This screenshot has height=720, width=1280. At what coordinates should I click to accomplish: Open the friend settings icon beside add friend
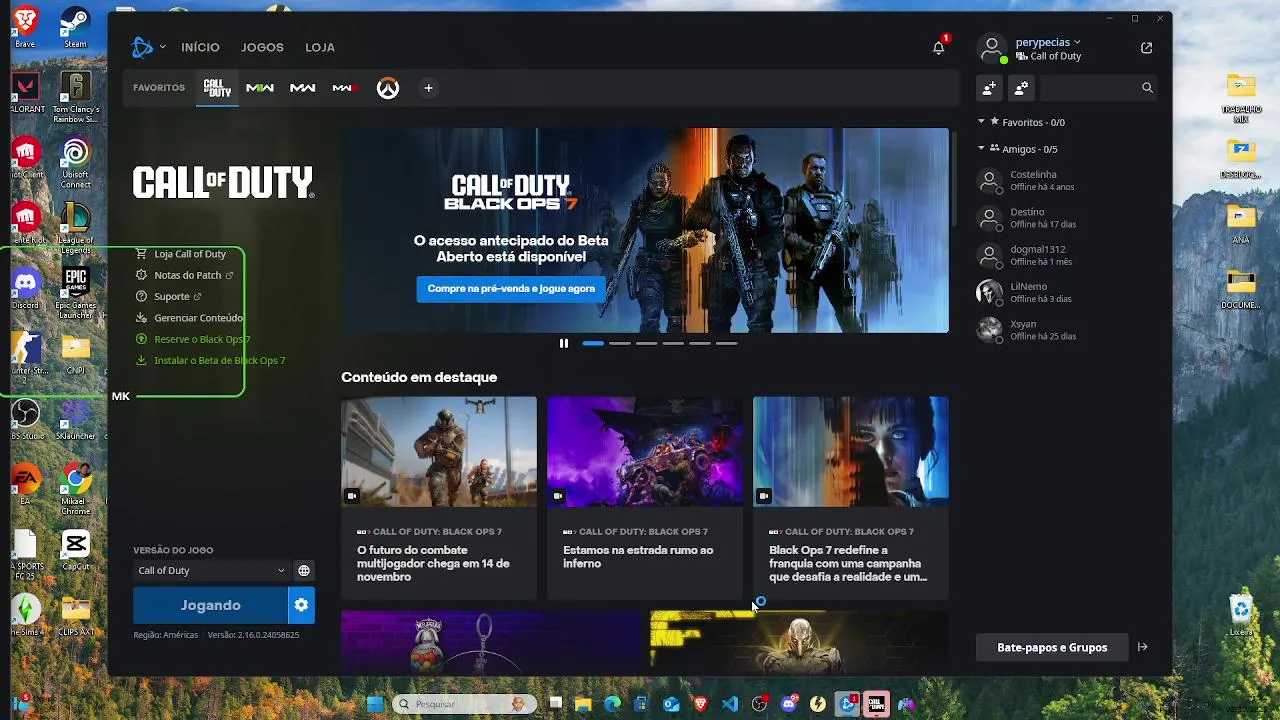click(1021, 88)
